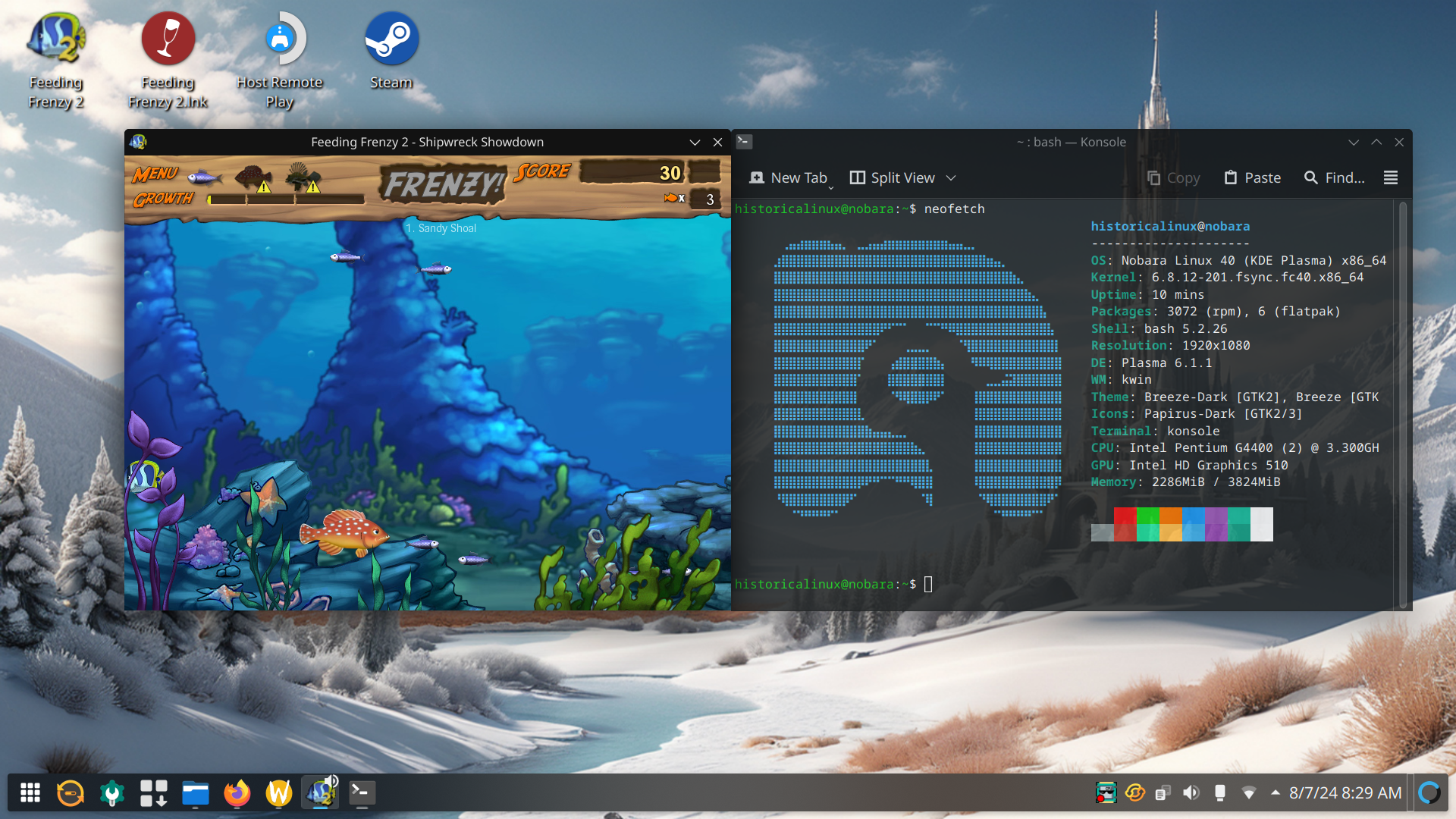This screenshot has width=1456, height=819.
Task: Click the 'Kernel: 6.8.12-201' line
Action: (1227, 277)
